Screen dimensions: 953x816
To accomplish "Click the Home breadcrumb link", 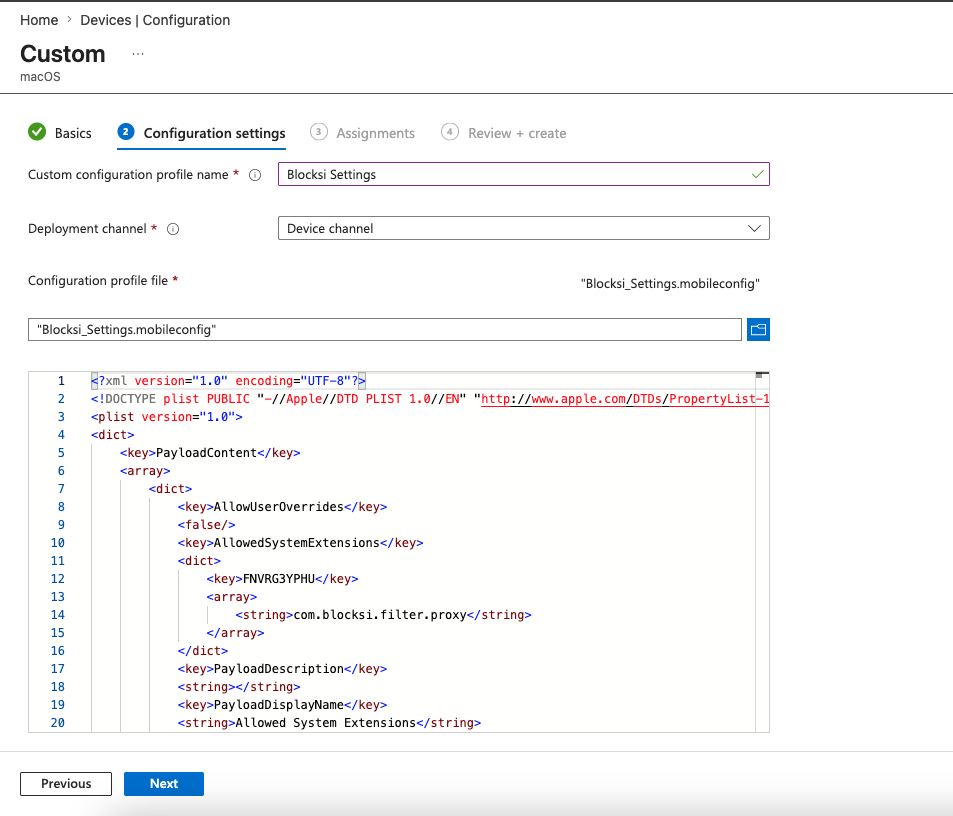I will coord(39,20).
